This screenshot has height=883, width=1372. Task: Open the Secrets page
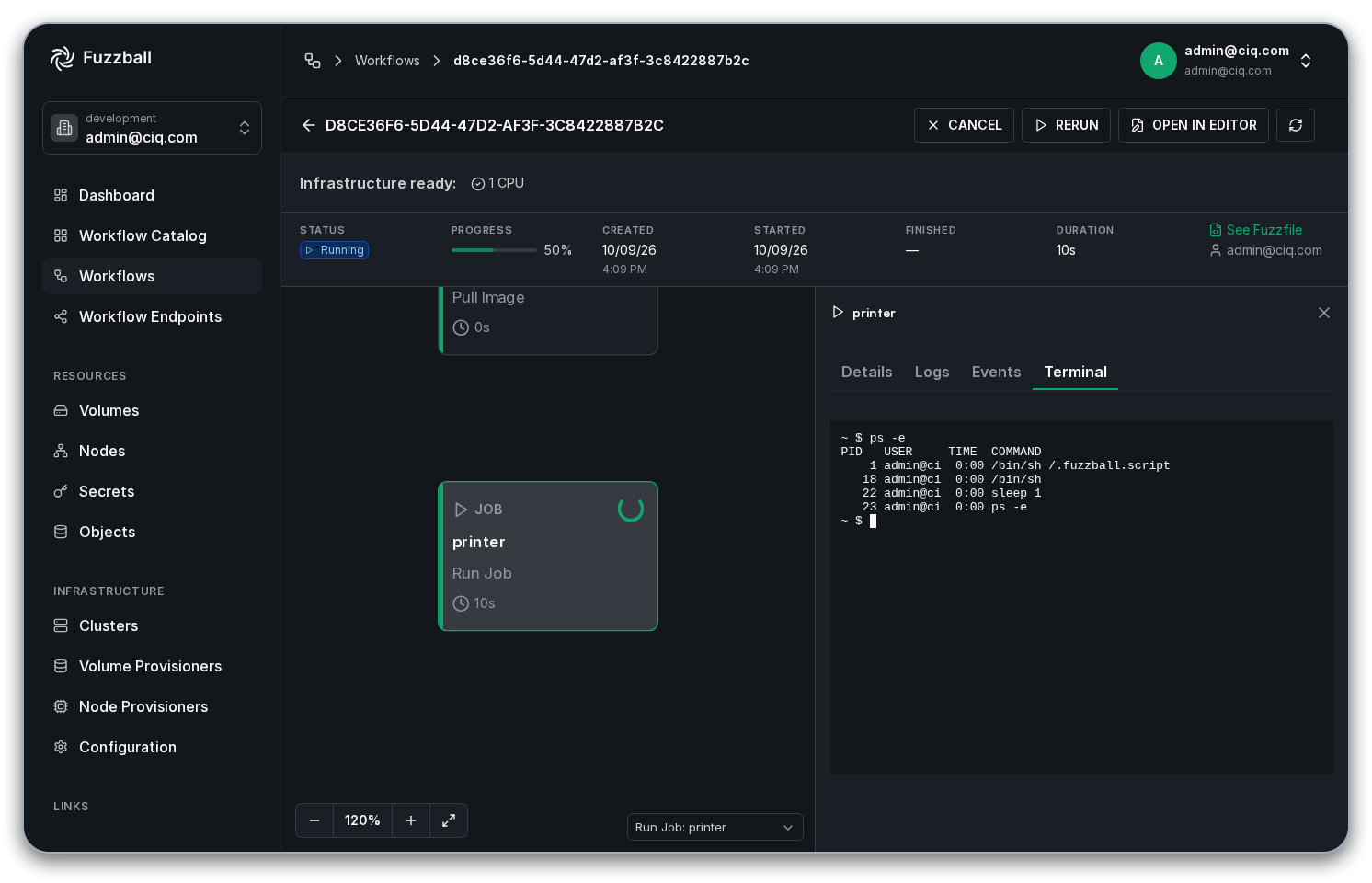pyautogui.click(x=152, y=491)
